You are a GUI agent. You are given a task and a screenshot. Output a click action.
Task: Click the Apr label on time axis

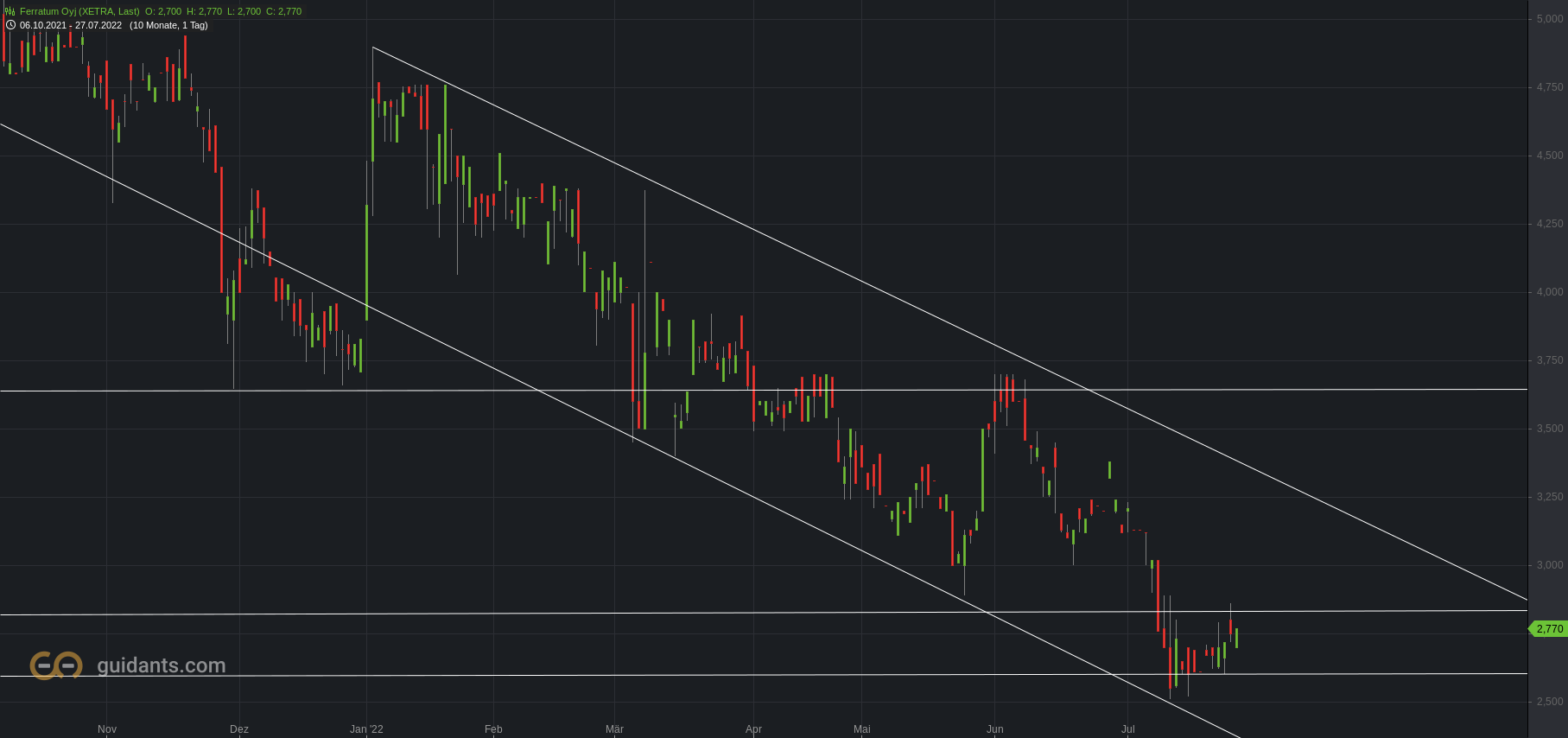pyautogui.click(x=753, y=729)
